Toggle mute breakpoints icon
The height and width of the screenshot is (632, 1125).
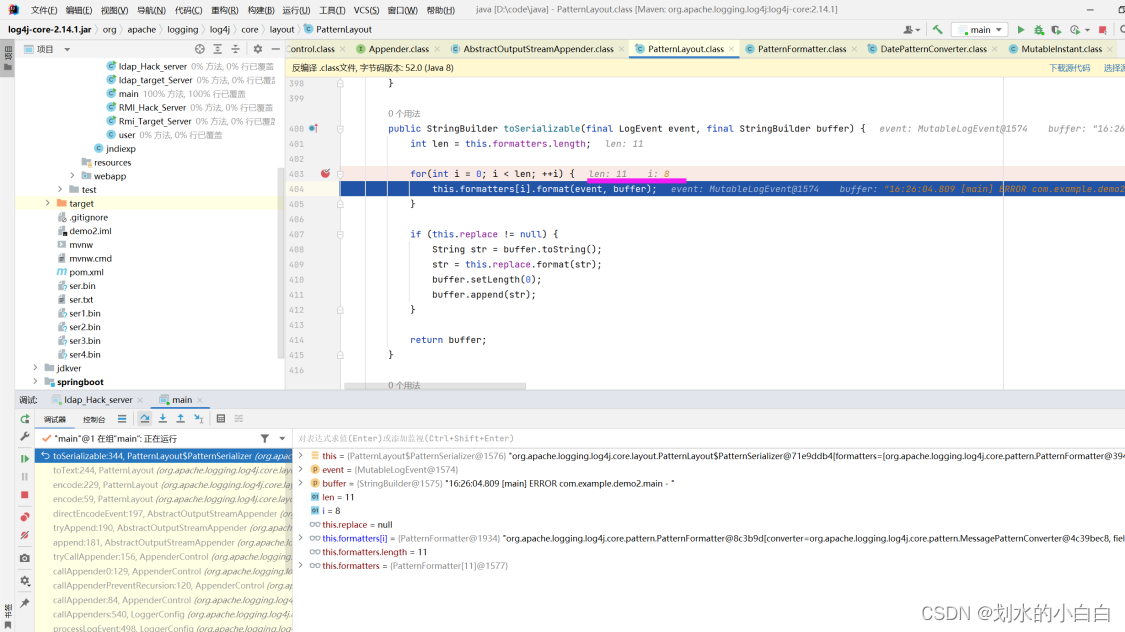pos(25,535)
